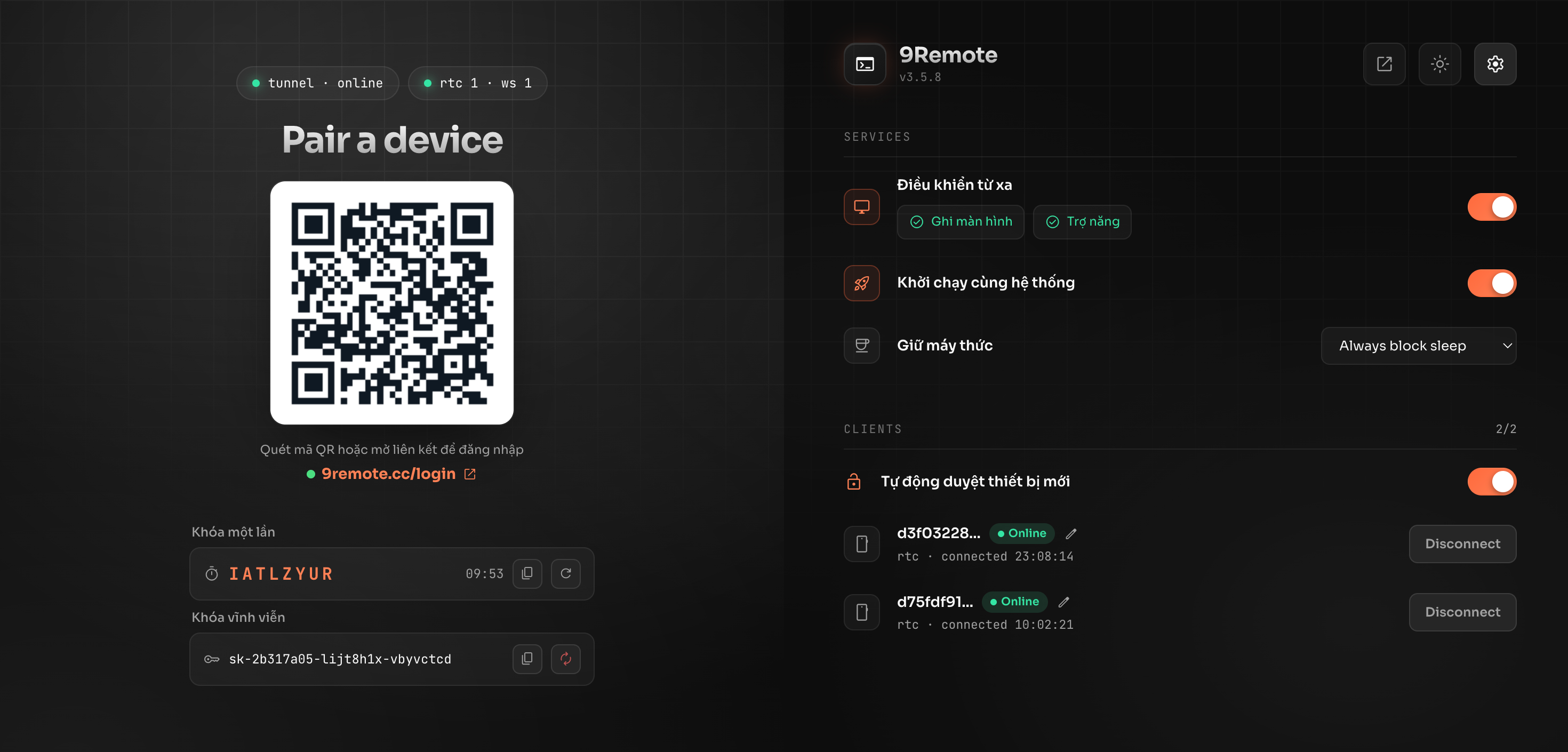The image size is (1568, 752).
Task: Switch theme with the sun icon
Action: [1439, 64]
